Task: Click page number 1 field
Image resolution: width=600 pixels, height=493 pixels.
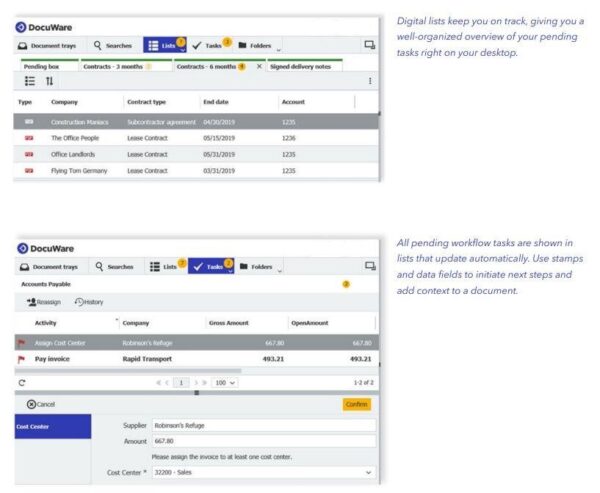Action: pos(181,383)
